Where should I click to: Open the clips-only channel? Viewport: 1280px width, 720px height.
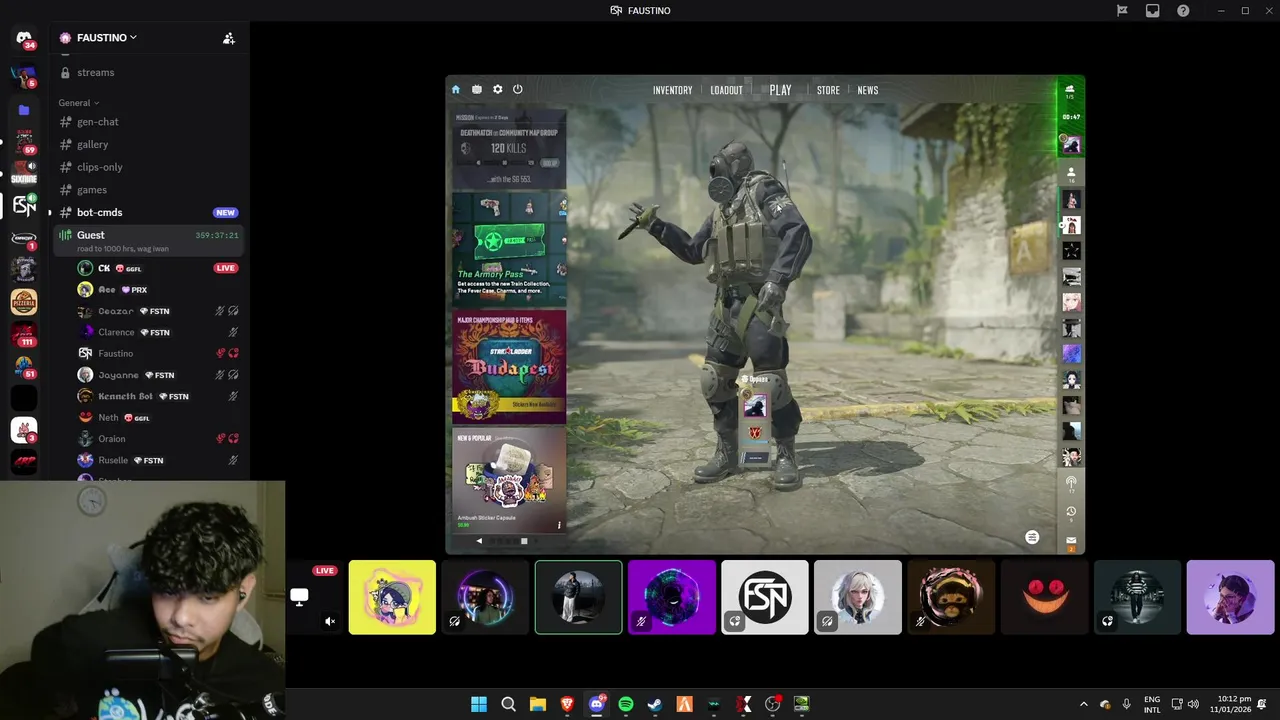click(x=148, y=167)
